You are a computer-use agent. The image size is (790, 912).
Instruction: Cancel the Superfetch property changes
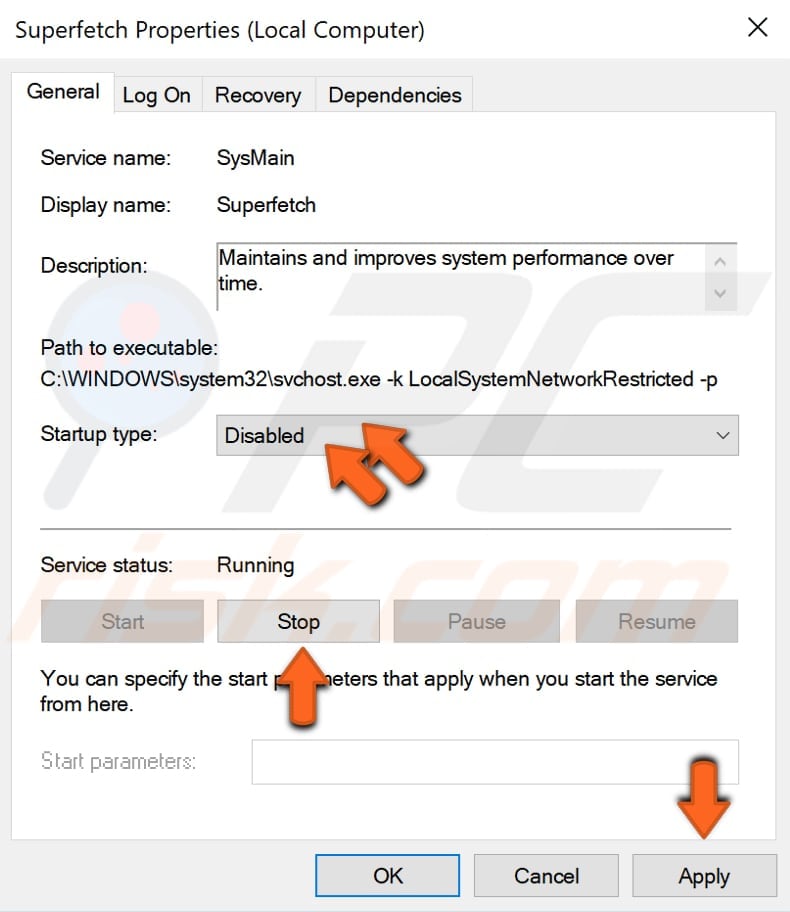pos(545,875)
